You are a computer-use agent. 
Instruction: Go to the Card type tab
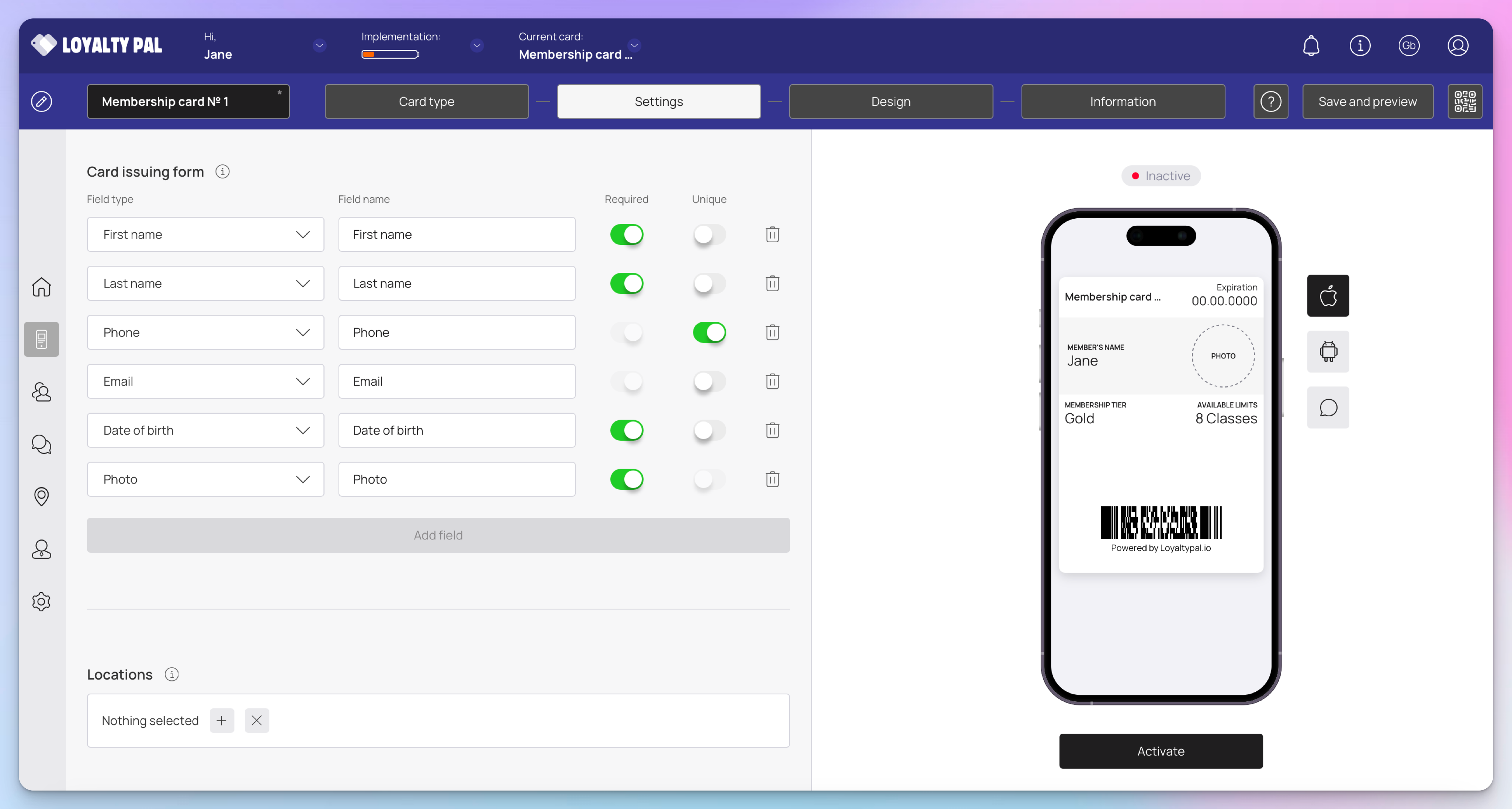click(426, 101)
